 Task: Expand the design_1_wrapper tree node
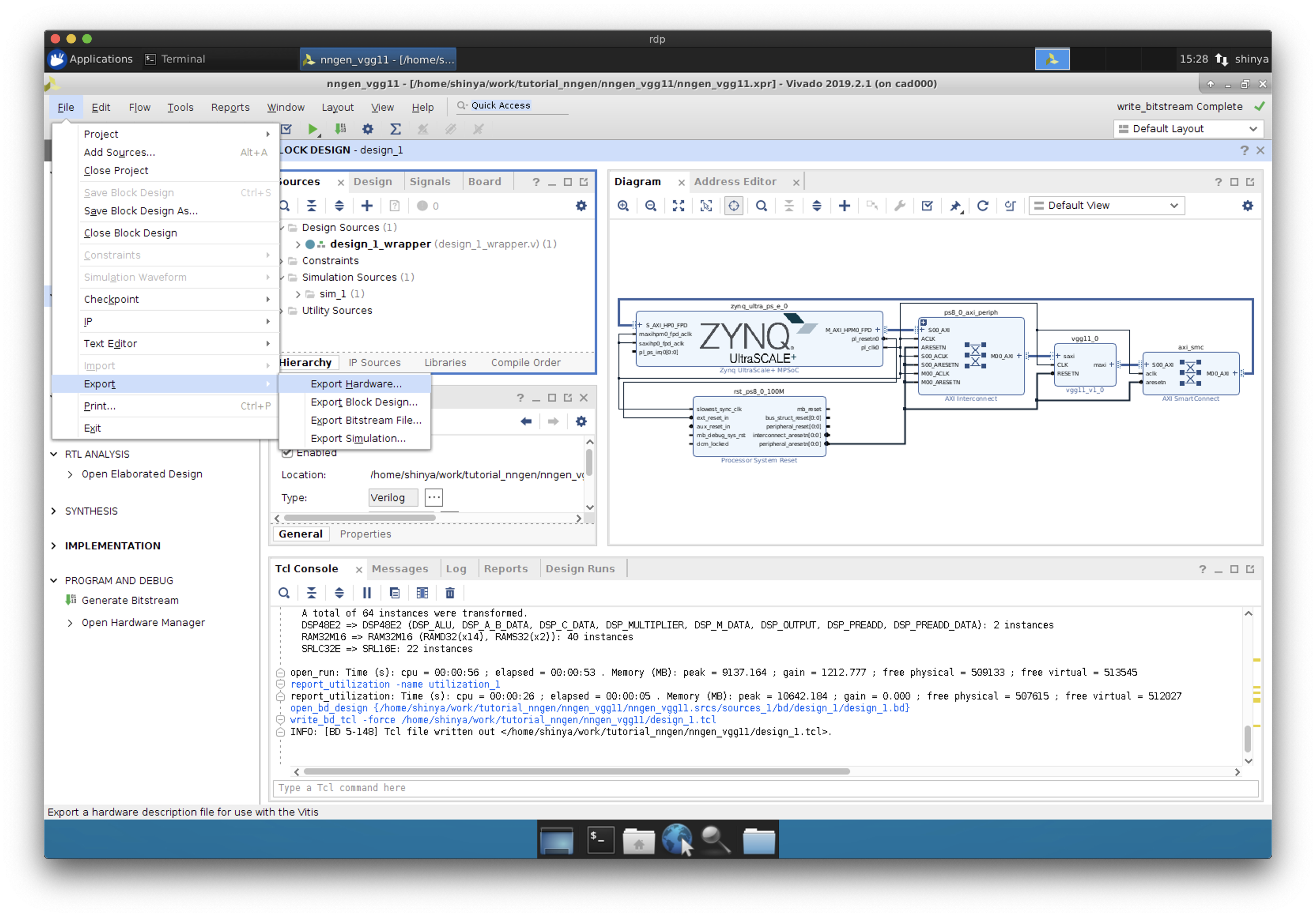(x=298, y=245)
